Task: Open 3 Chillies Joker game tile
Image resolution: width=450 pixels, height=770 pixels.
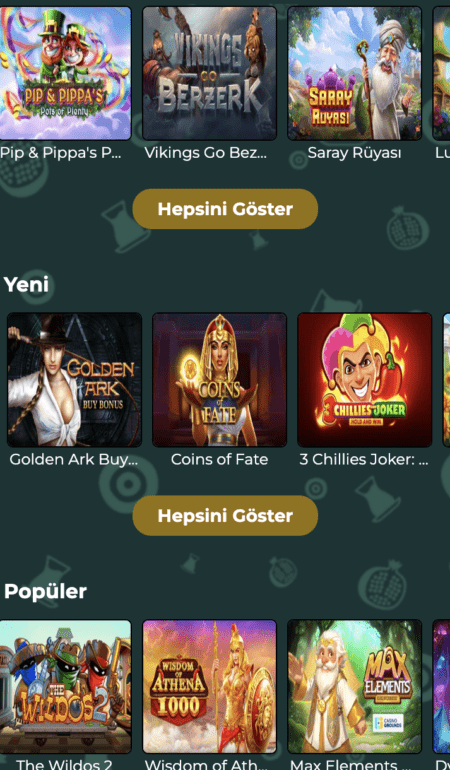Action: pyautogui.click(x=365, y=380)
